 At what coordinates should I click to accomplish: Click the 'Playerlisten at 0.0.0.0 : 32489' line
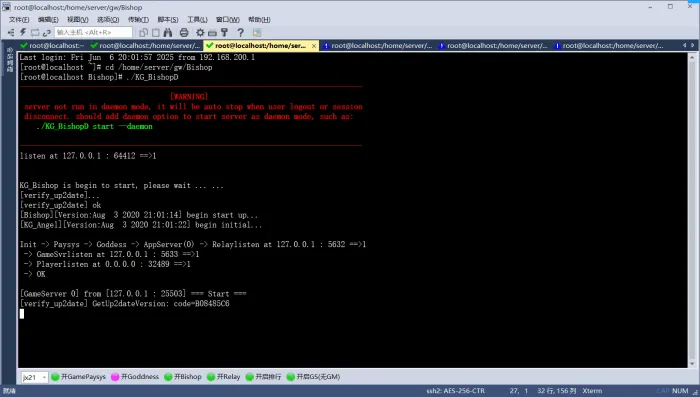pyautogui.click(x=107, y=264)
